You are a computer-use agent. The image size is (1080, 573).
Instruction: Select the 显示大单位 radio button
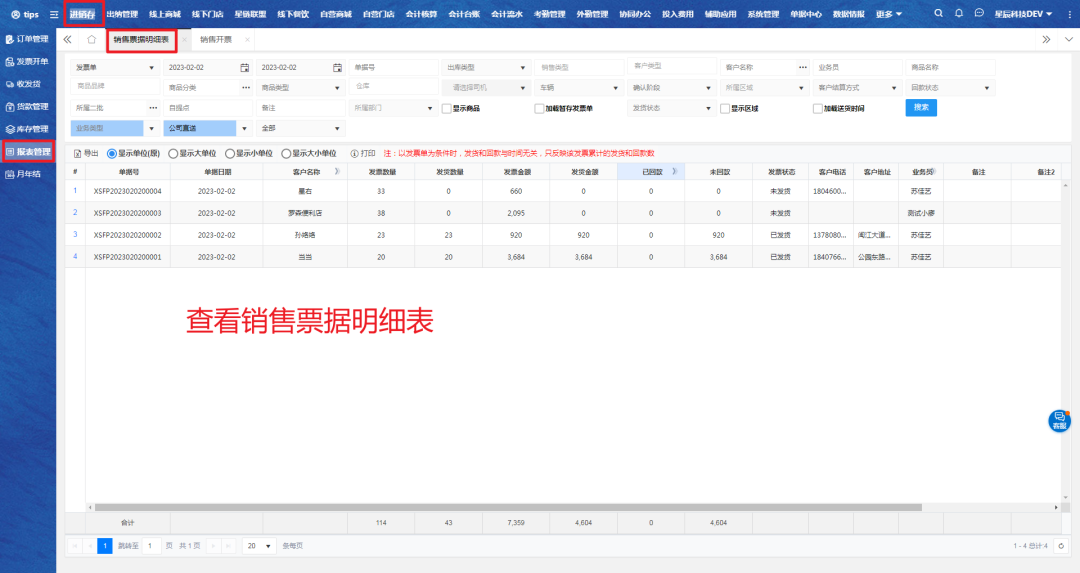click(173, 154)
